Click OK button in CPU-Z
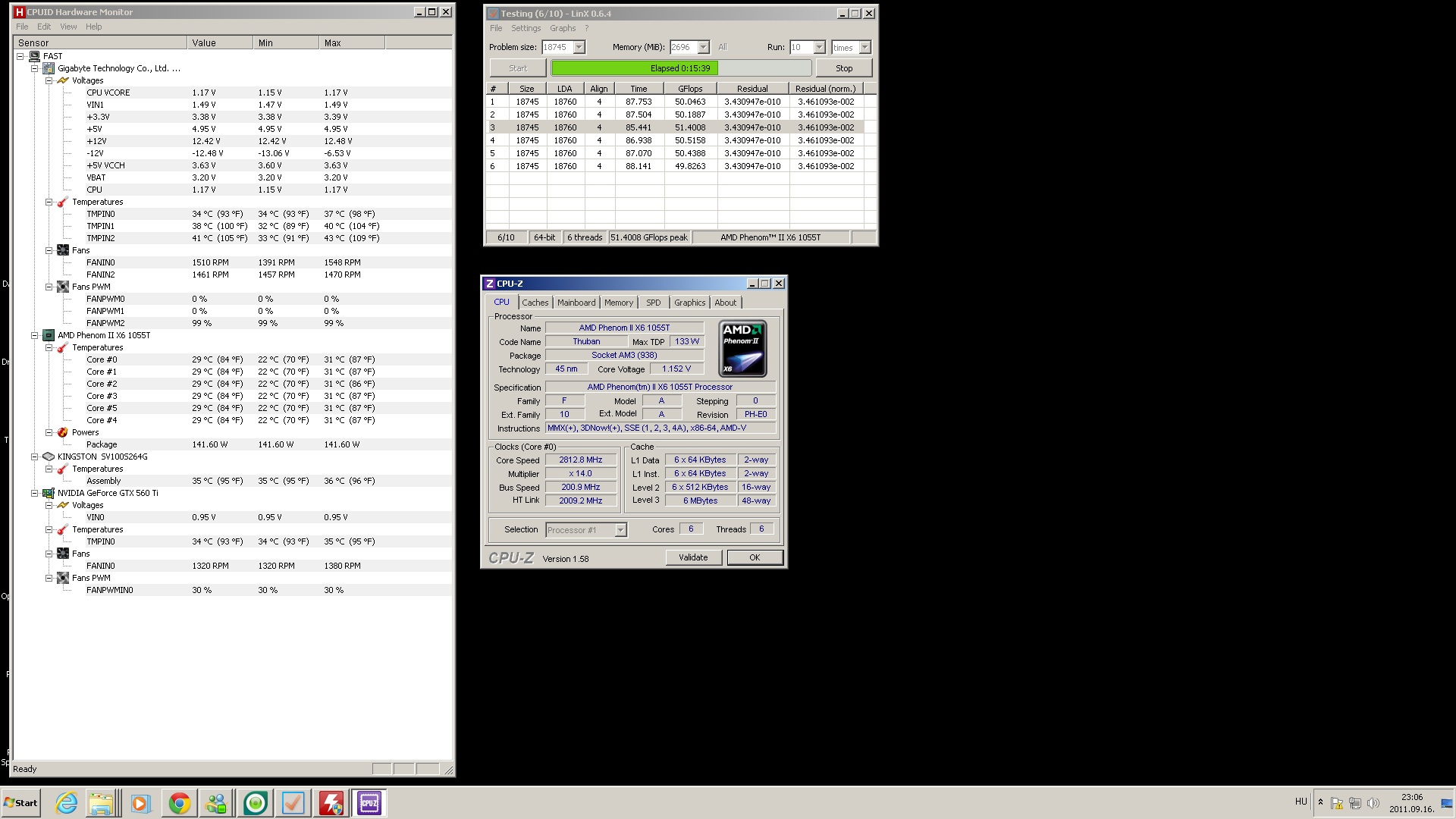The image size is (1456, 819). point(755,557)
